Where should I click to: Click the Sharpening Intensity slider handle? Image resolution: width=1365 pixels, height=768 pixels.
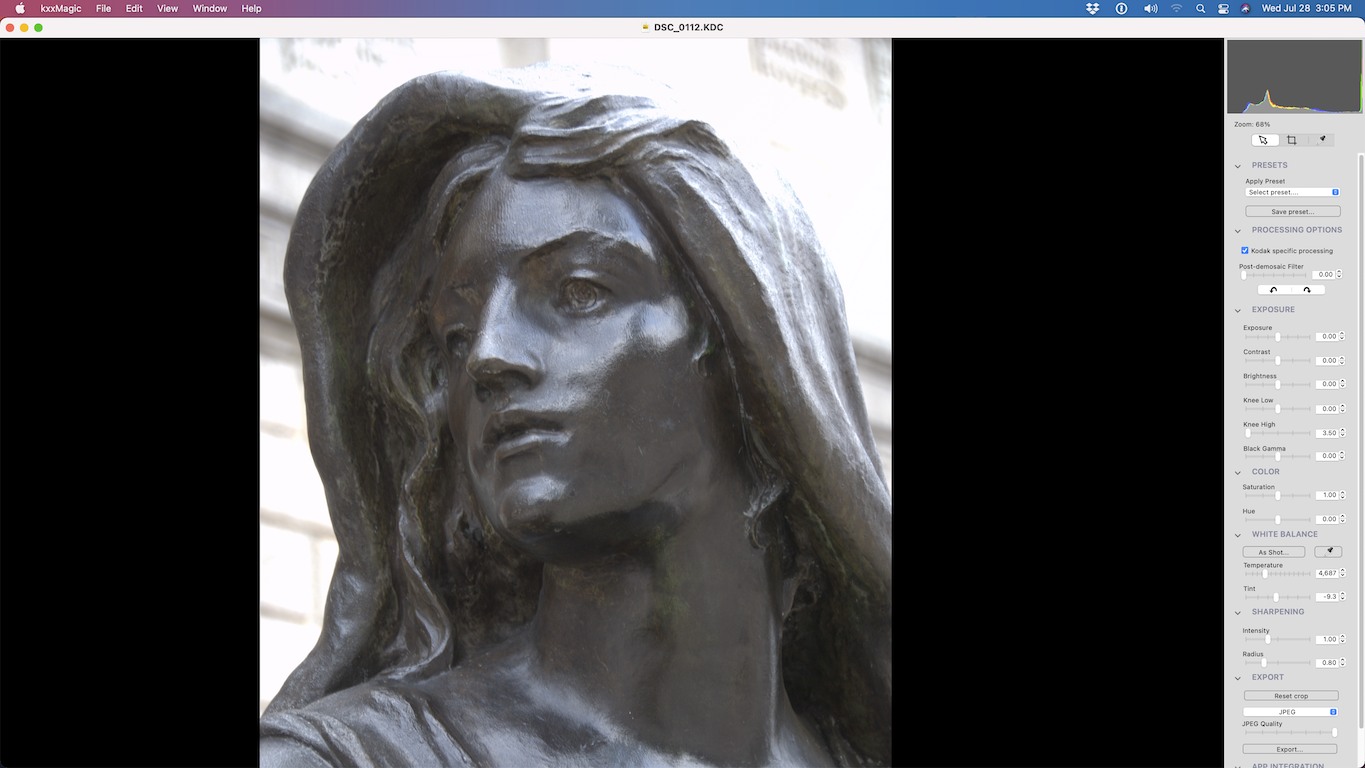point(1267,640)
